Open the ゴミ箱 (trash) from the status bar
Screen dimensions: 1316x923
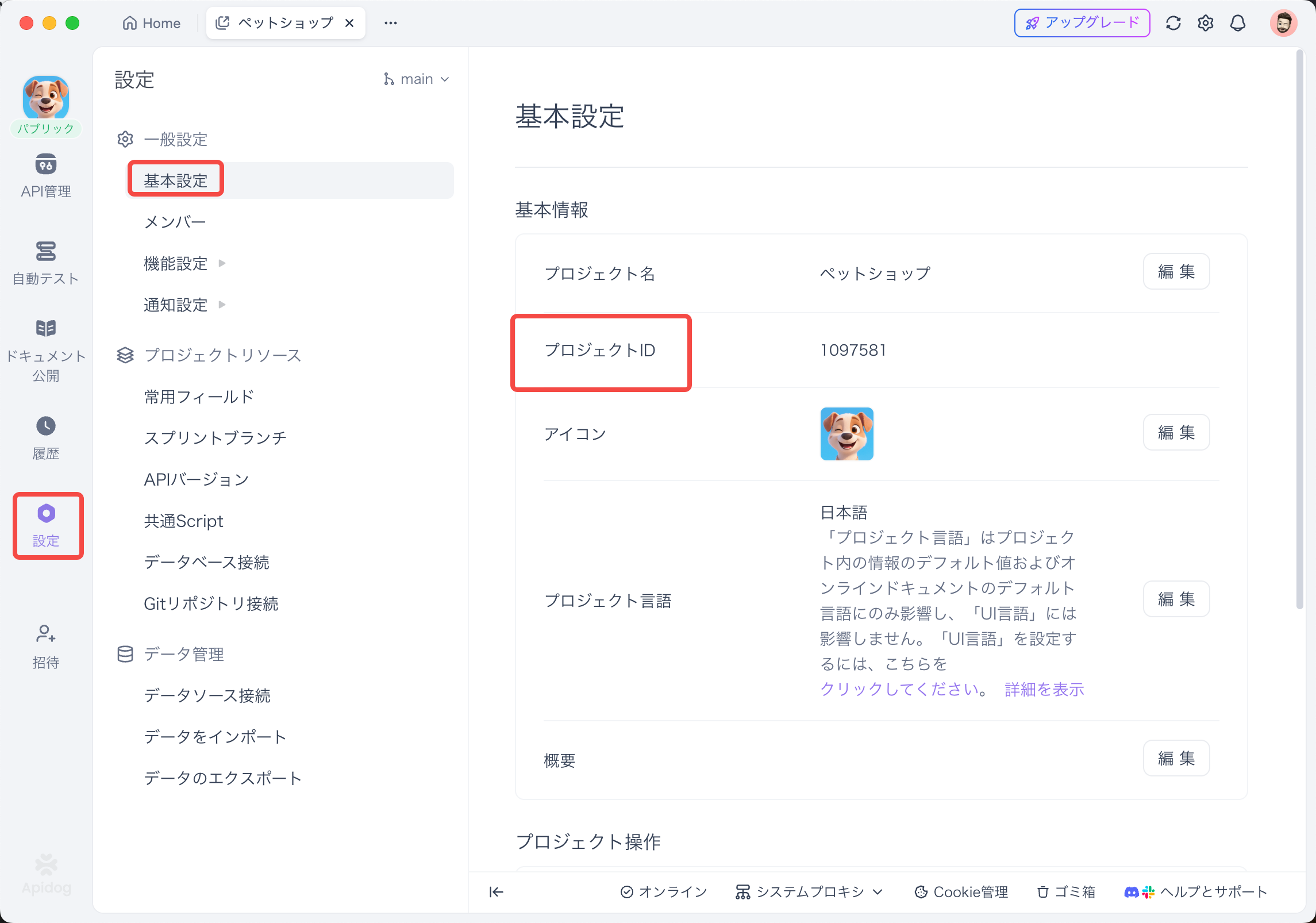pyautogui.click(x=1066, y=892)
